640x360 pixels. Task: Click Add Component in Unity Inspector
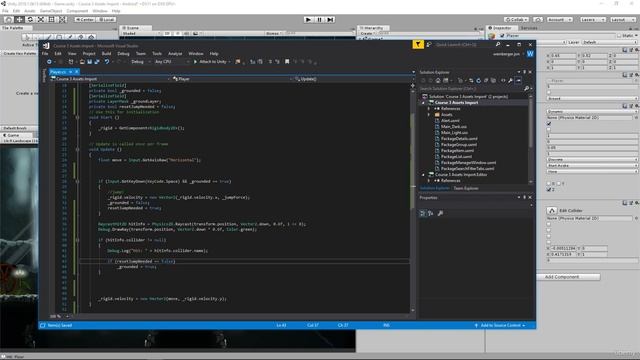coord(568,277)
